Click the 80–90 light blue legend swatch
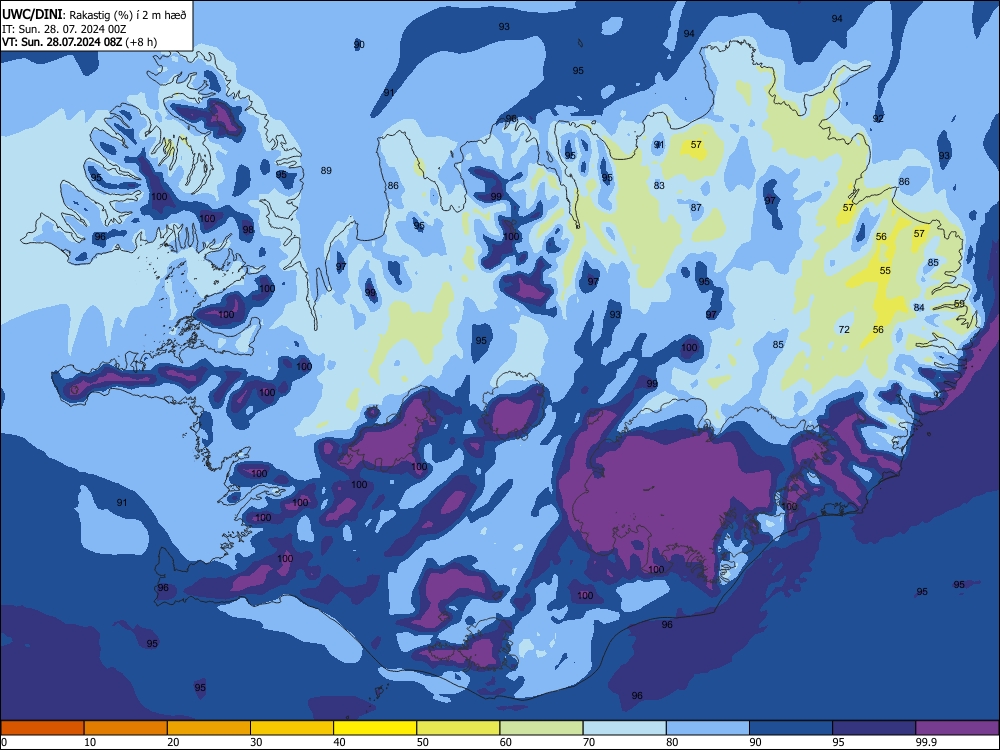The image size is (1000, 750). click(708, 728)
